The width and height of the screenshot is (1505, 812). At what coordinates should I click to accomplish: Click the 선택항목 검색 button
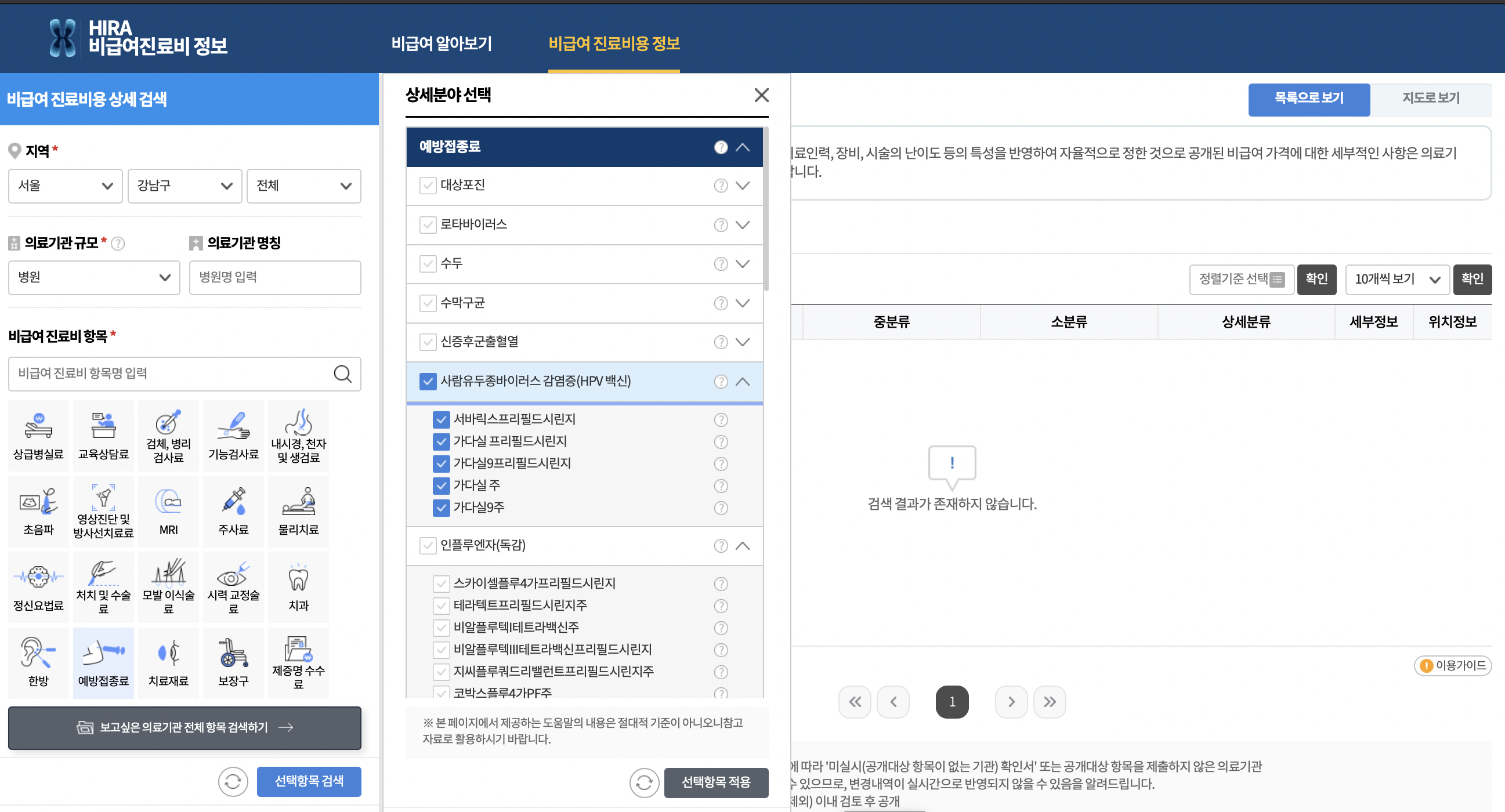pyautogui.click(x=309, y=781)
